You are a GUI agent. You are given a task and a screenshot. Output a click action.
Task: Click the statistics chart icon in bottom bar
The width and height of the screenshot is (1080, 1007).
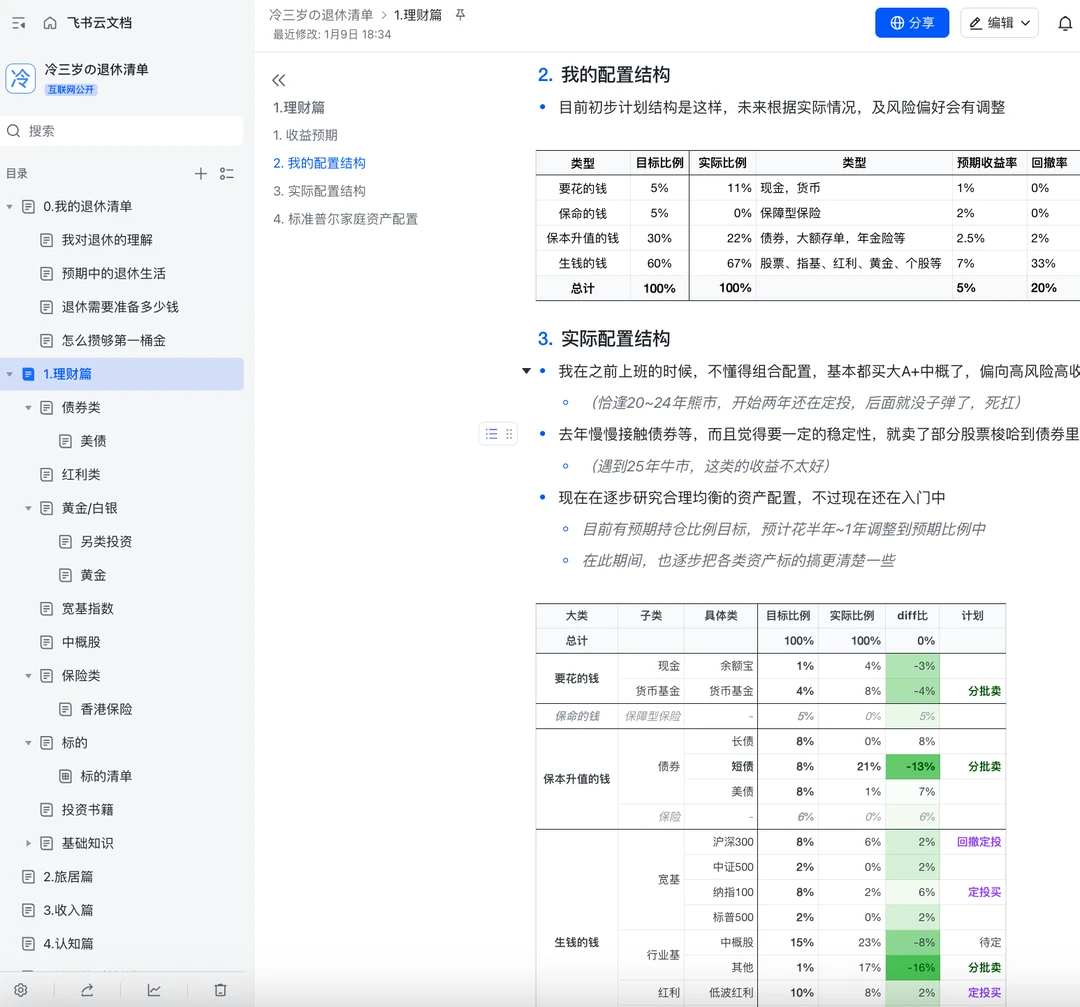(154, 990)
